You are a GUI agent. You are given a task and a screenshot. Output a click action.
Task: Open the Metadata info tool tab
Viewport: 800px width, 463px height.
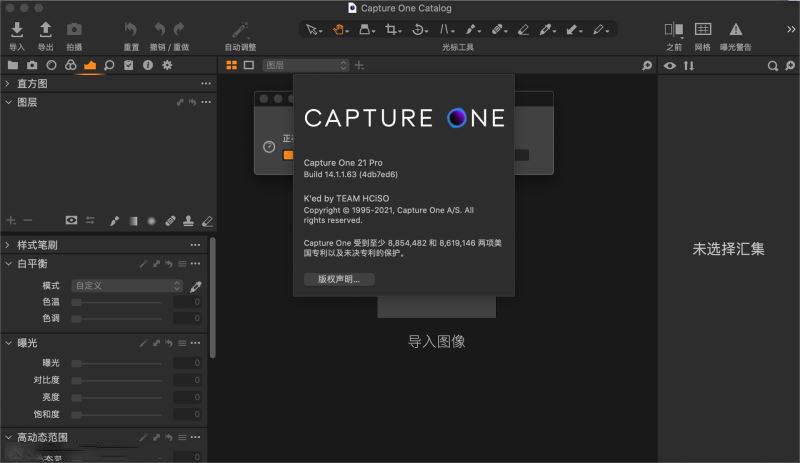pos(148,65)
